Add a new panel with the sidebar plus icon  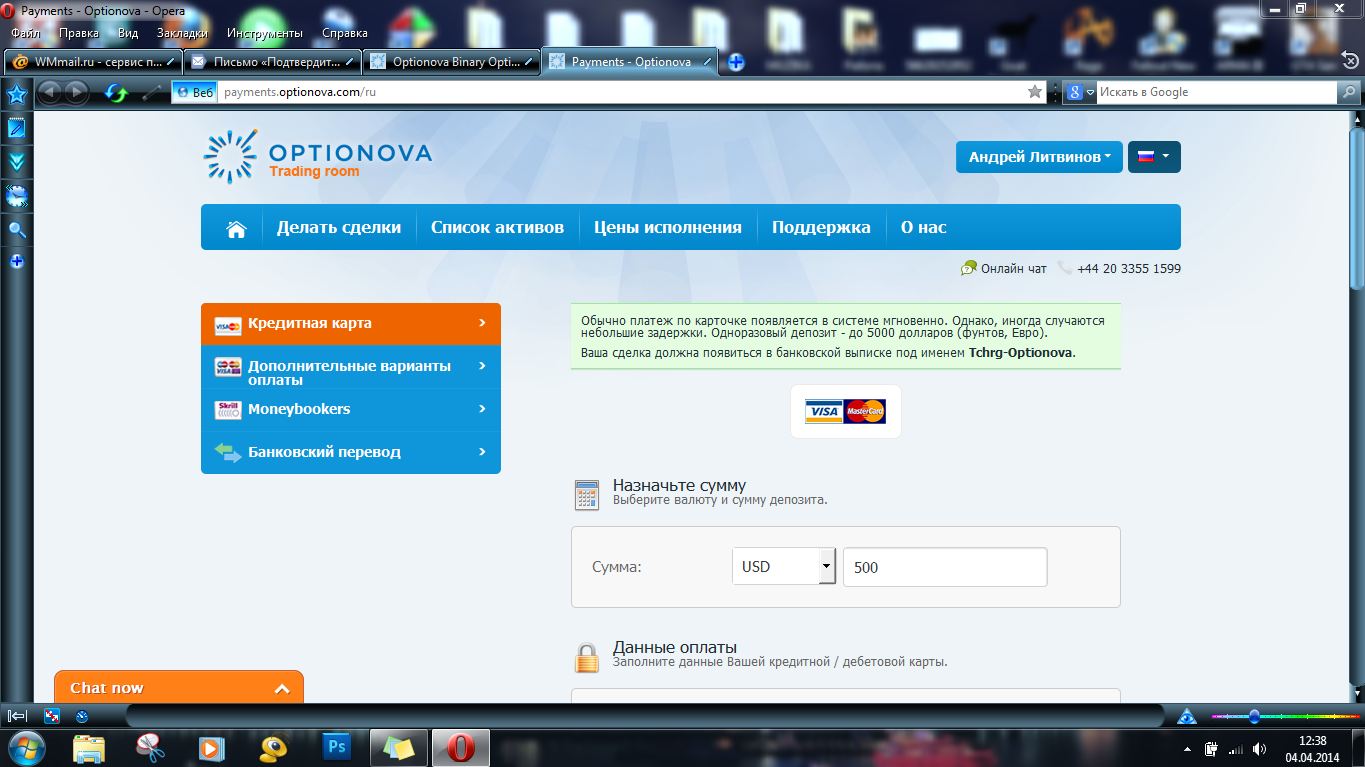pos(16,262)
